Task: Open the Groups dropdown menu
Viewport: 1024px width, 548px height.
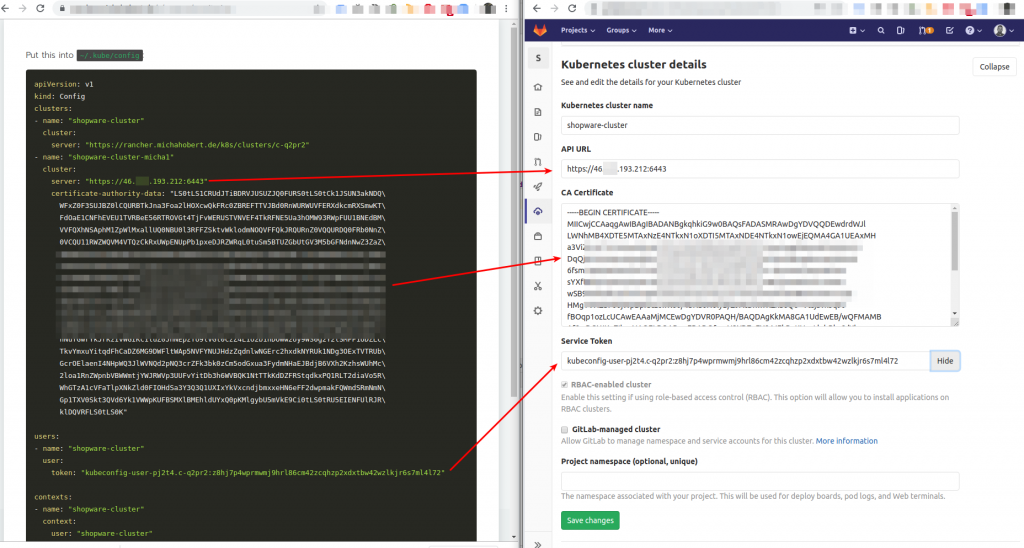Action: 621,31
